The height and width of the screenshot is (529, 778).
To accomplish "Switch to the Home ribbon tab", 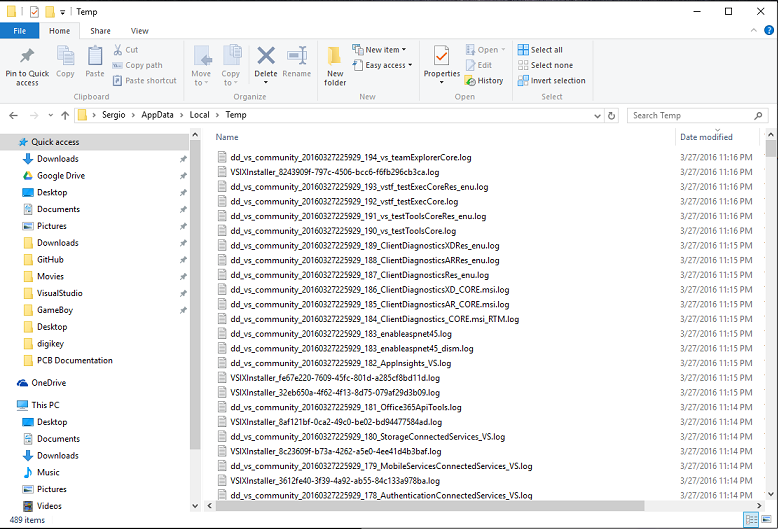I will click(x=60, y=31).
